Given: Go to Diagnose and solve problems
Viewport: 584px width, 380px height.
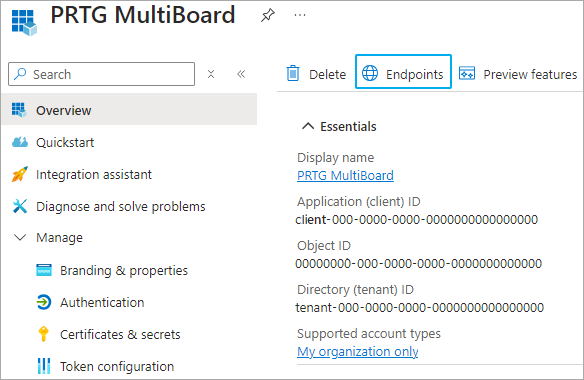Looking at the screenshot, I should pos(121,206).
